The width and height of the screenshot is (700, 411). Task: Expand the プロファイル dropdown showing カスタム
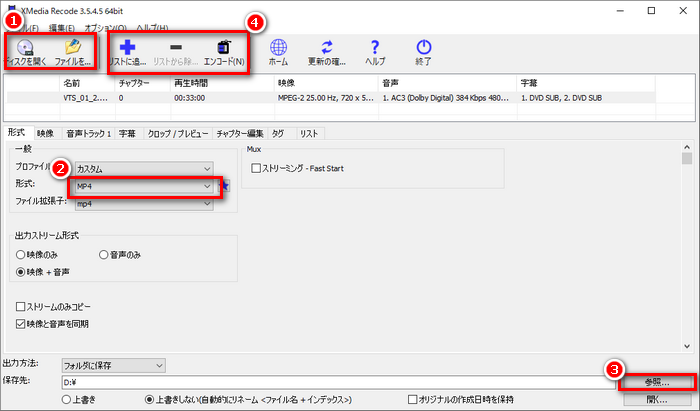144,168
